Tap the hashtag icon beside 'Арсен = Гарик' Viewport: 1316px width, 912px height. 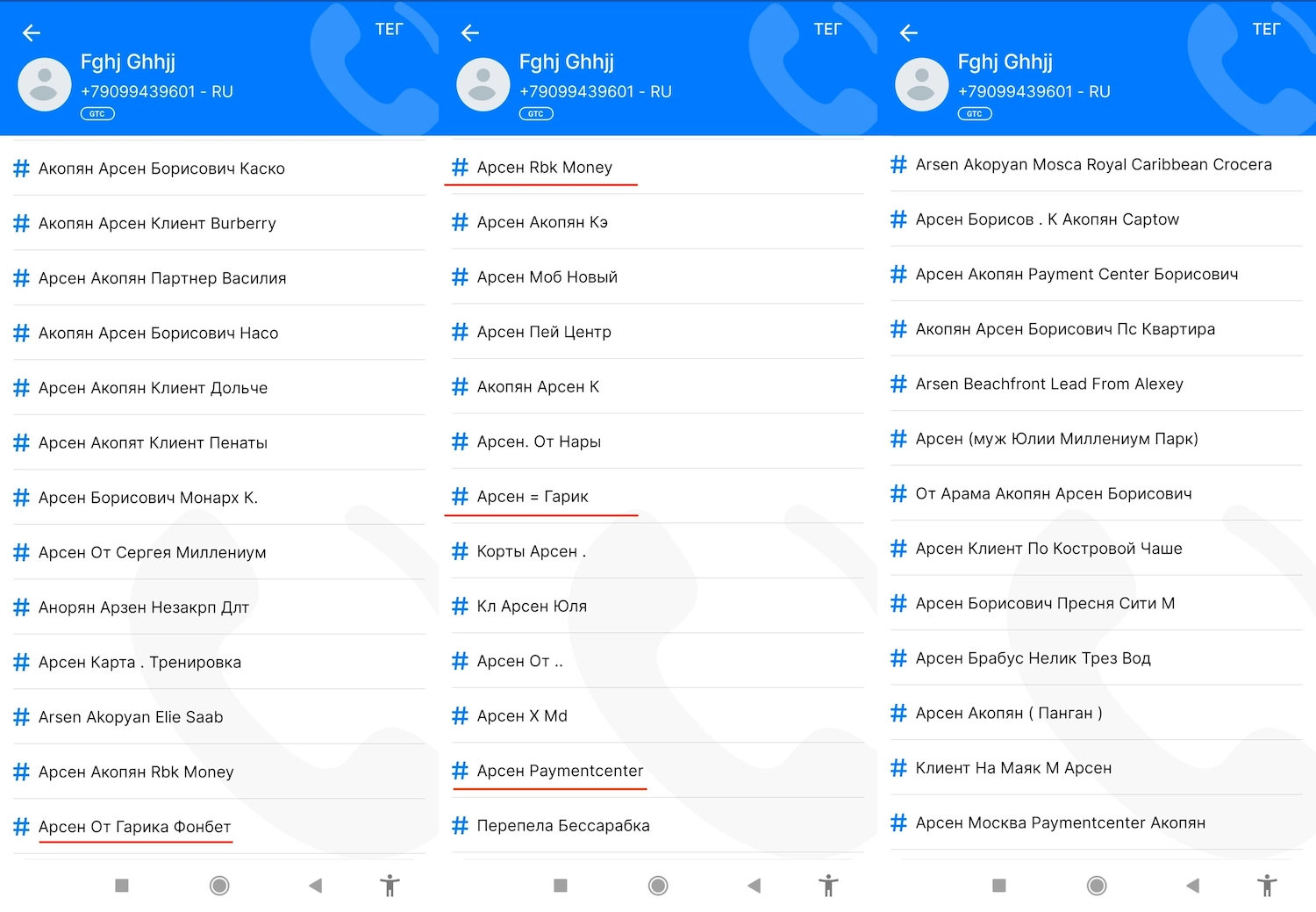click(x=460, y=496)
